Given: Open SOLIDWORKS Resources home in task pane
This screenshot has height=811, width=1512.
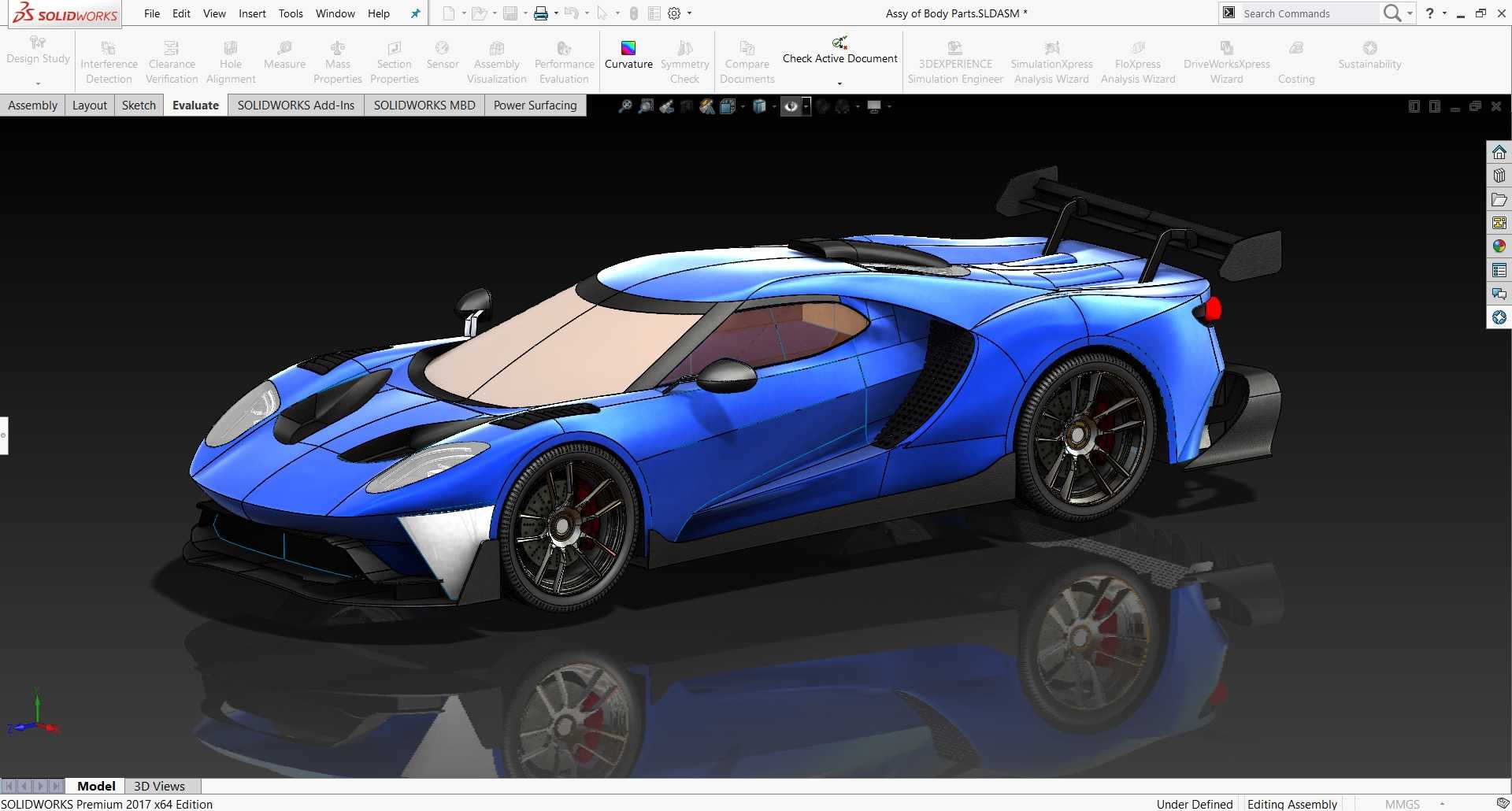Looking at the screenshot, I should pos(1499,152).
